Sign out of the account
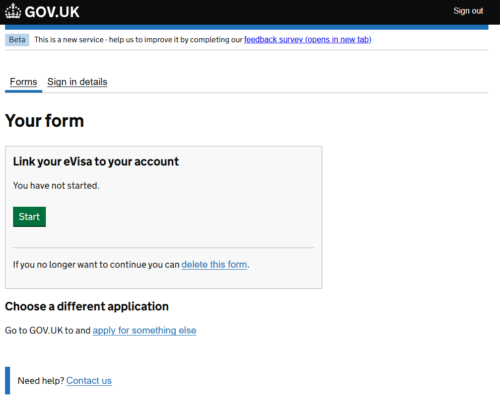This screenshot has width=500, height=410. [468, 11]
